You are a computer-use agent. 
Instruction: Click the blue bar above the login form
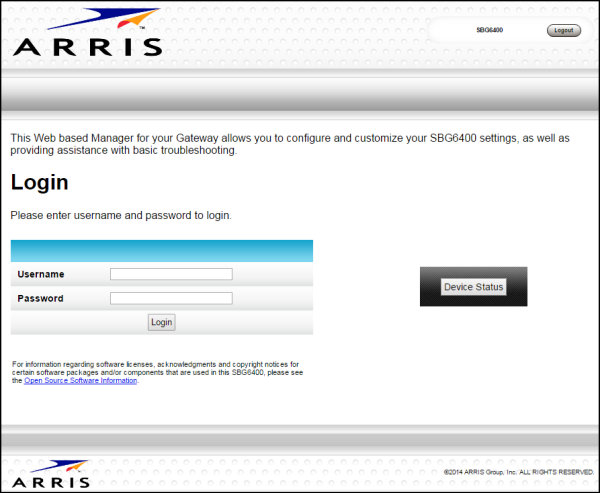coord(161,250)
